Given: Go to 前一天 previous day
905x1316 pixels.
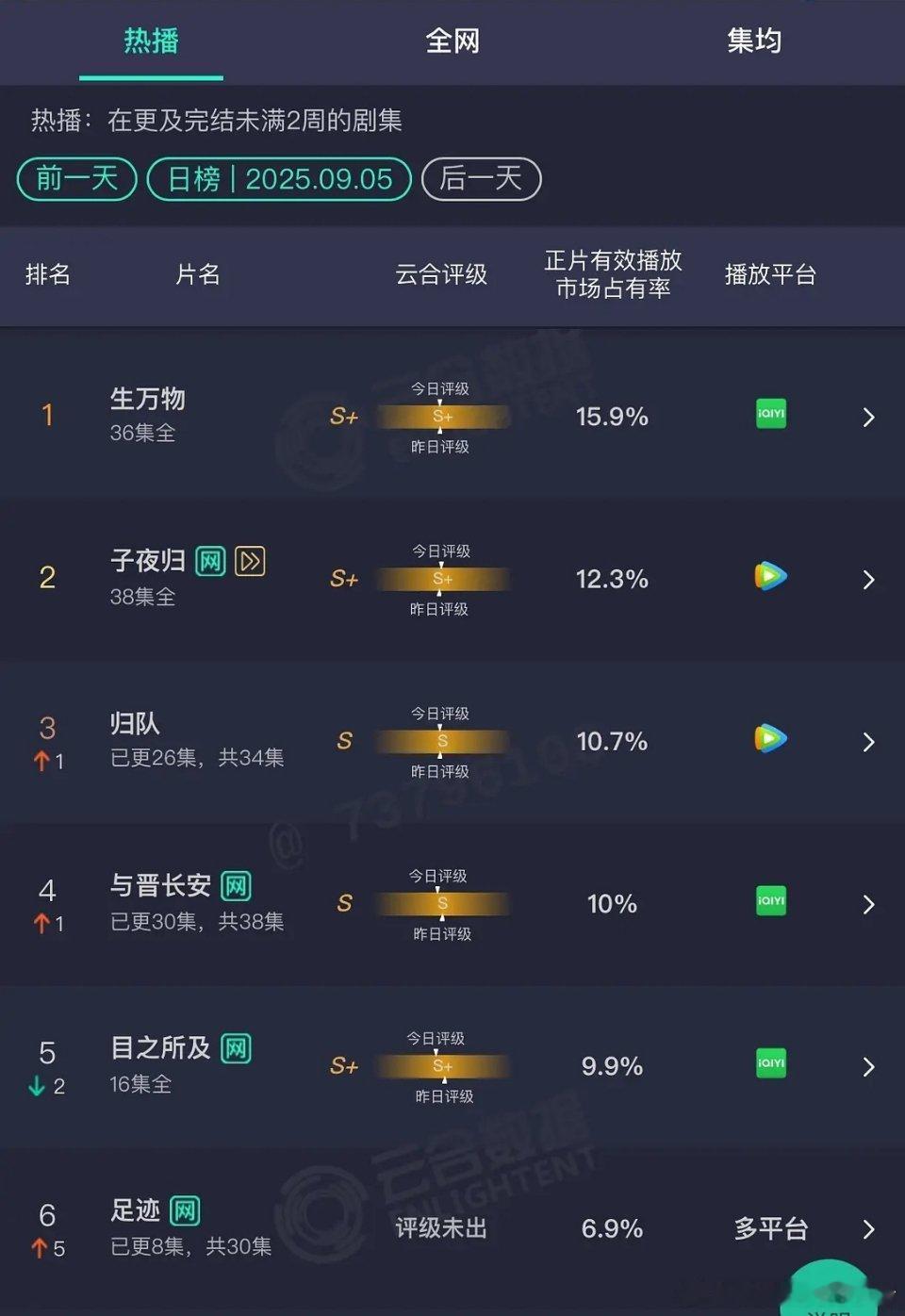Looking at the screenshot, I should pos(77,178).
